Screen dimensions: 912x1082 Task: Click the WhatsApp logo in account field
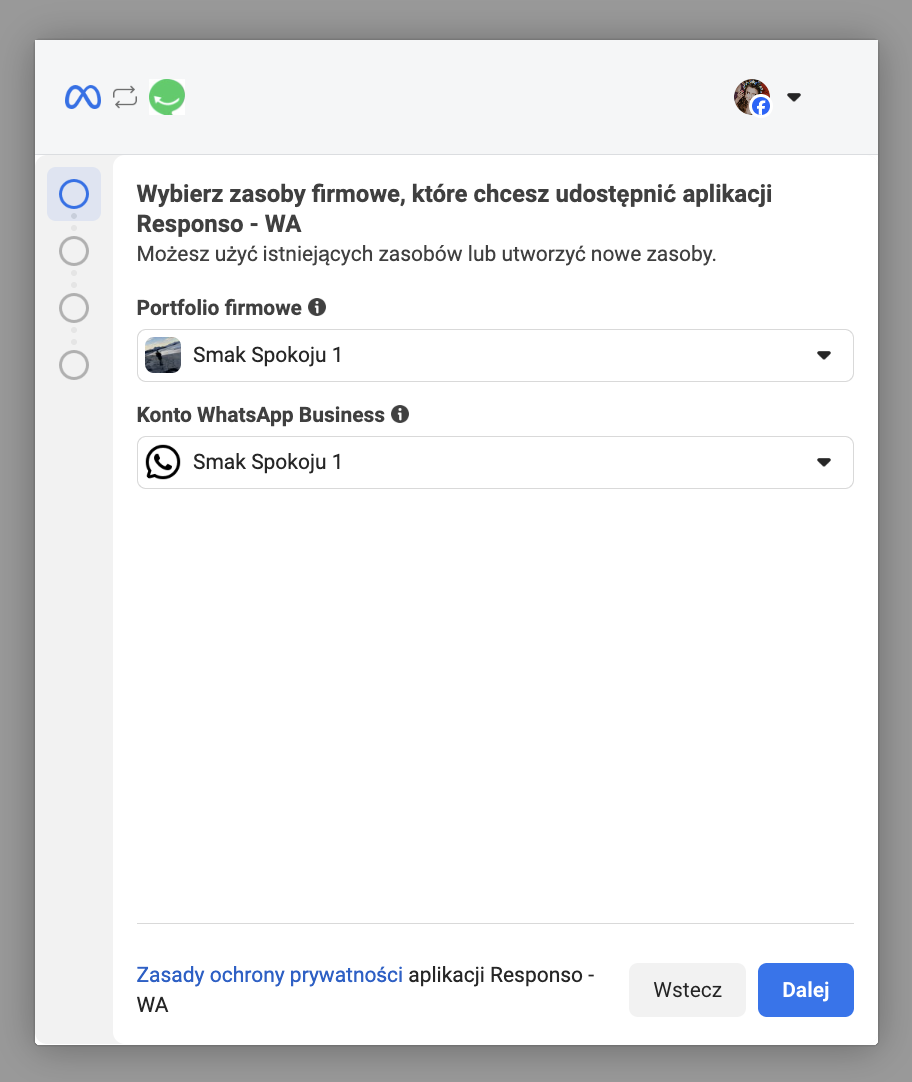tap(163, 462)
